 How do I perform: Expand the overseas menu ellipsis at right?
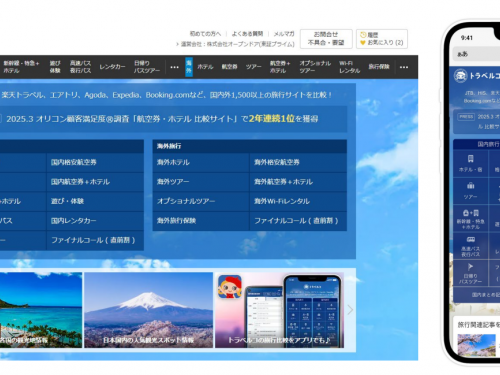(x=404, y=67)
